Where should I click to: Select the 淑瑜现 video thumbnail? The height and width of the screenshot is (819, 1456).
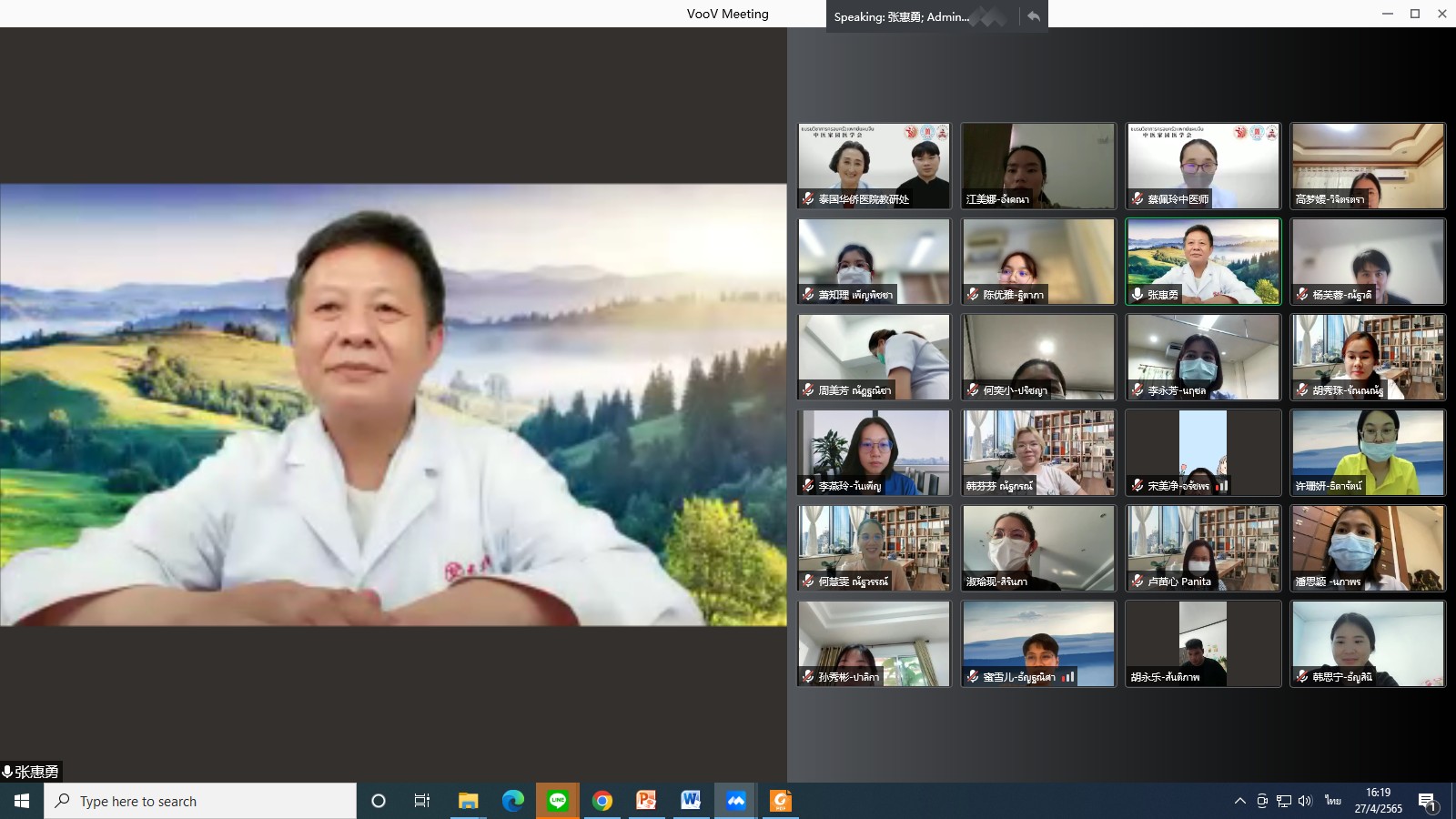coord(1038,548)
